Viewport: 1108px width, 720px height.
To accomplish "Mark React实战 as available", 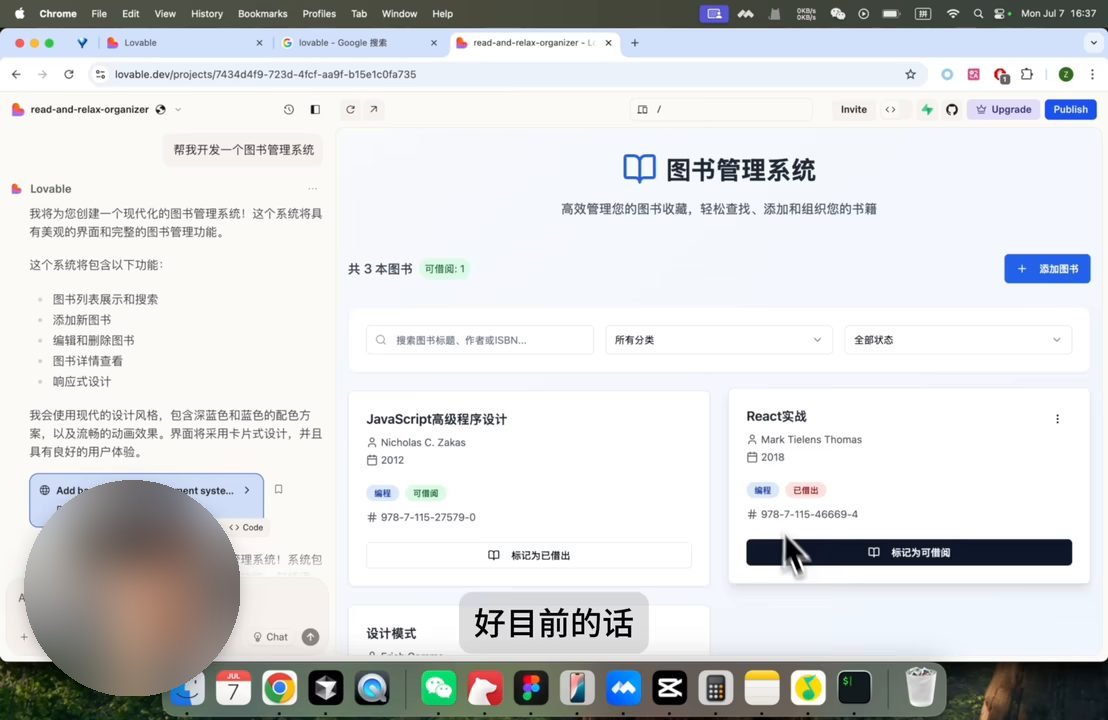I will pos(909,553).
